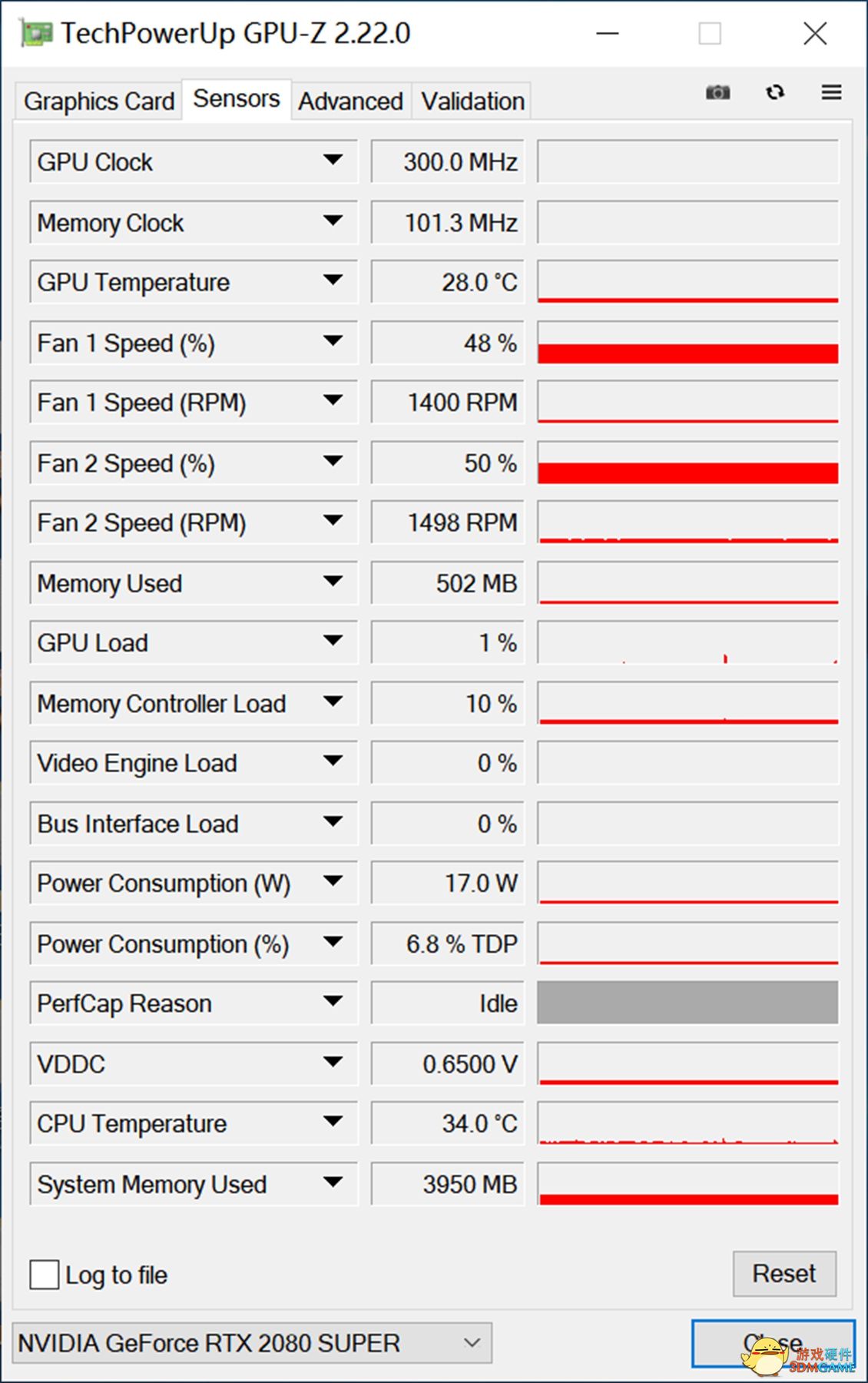Click the refresh sensors icon
The width and height of the screenshot is (868, 1383).
775,93
